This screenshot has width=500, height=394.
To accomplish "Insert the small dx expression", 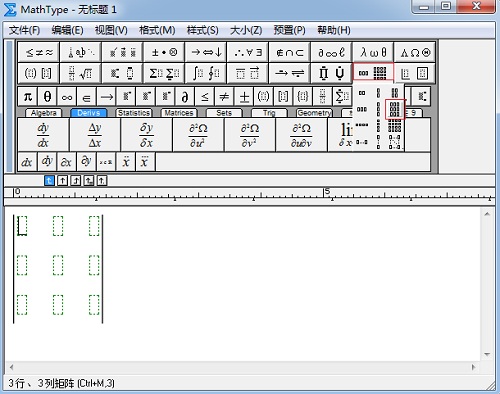I will click(x=27, y=162).
